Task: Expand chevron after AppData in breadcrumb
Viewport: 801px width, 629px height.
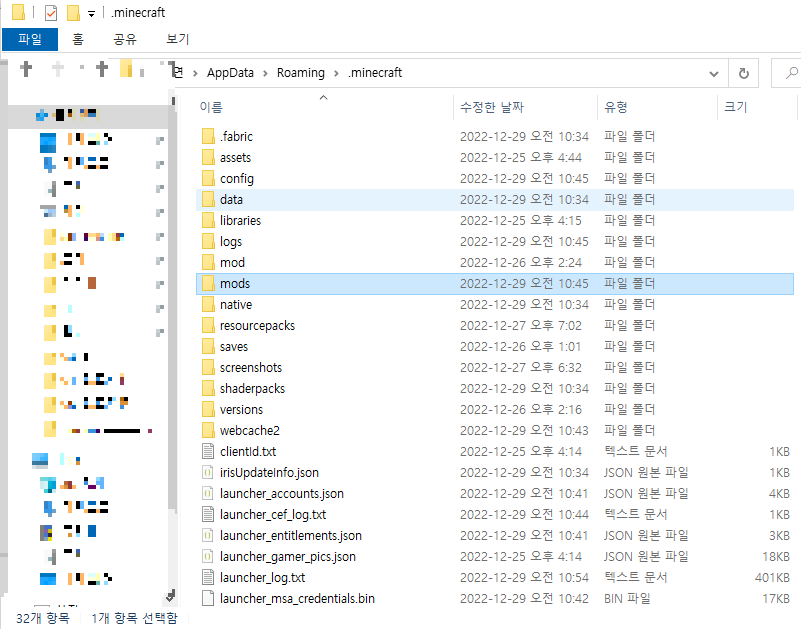Action: [x=265, y=74]
